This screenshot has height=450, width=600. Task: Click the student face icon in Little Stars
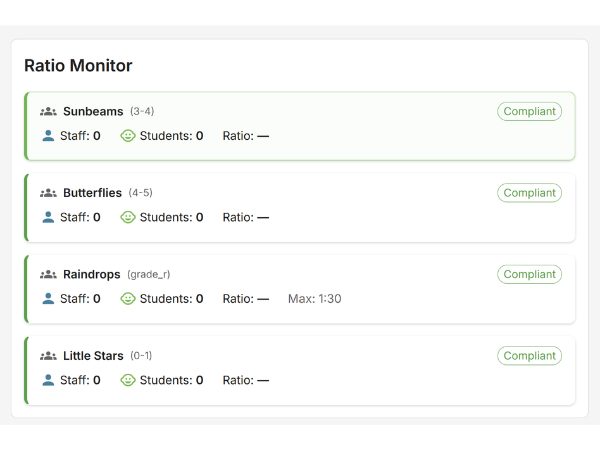coord(128,380)
